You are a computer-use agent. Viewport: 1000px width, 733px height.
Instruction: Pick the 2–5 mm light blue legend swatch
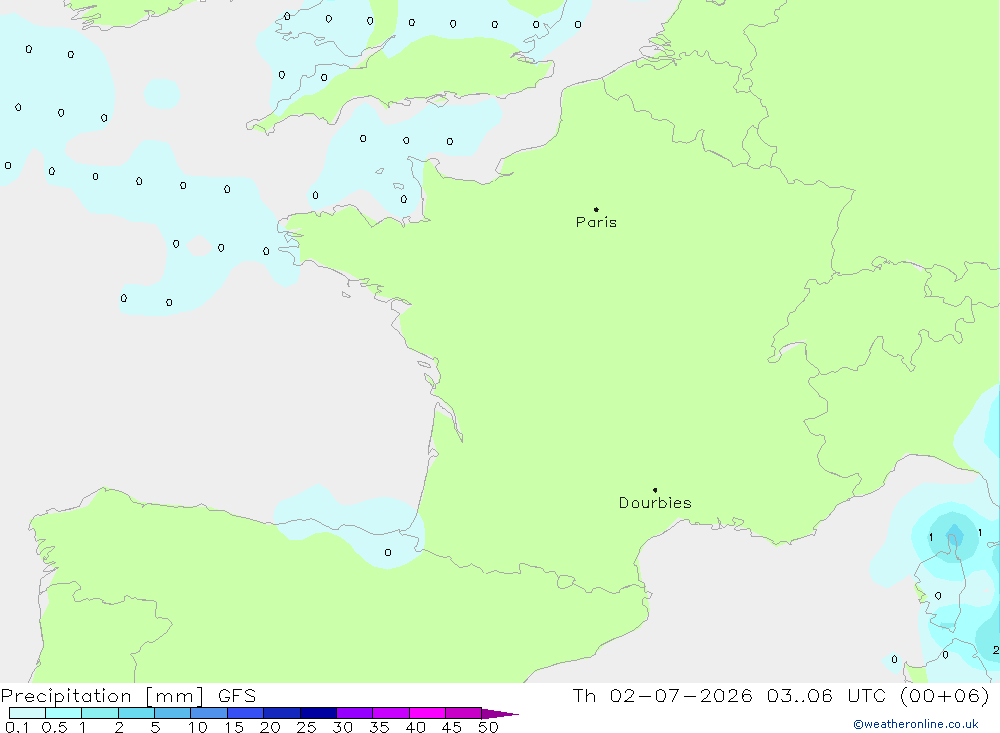[136, 713]
